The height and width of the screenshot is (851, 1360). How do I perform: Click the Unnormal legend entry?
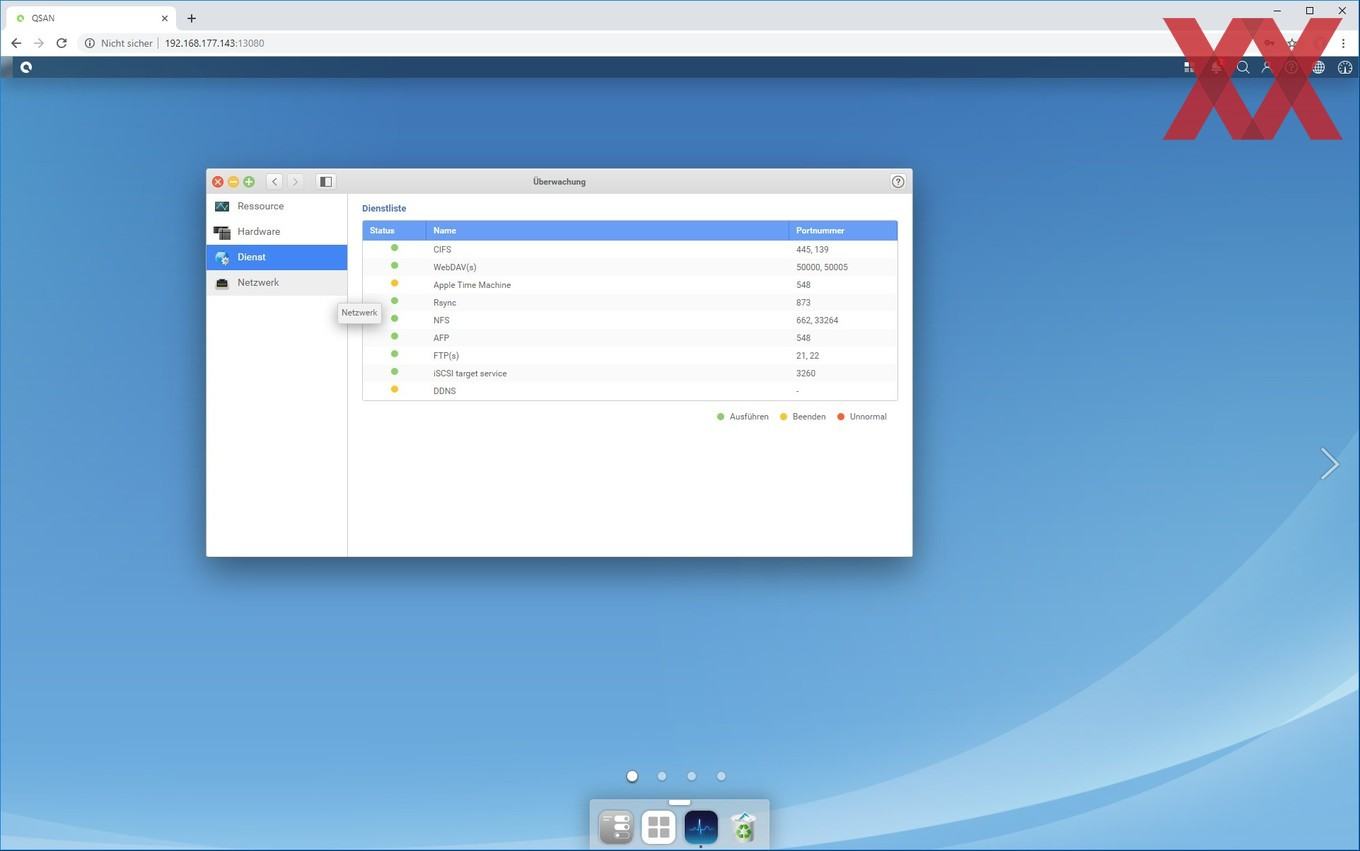(x=861, y=417)
